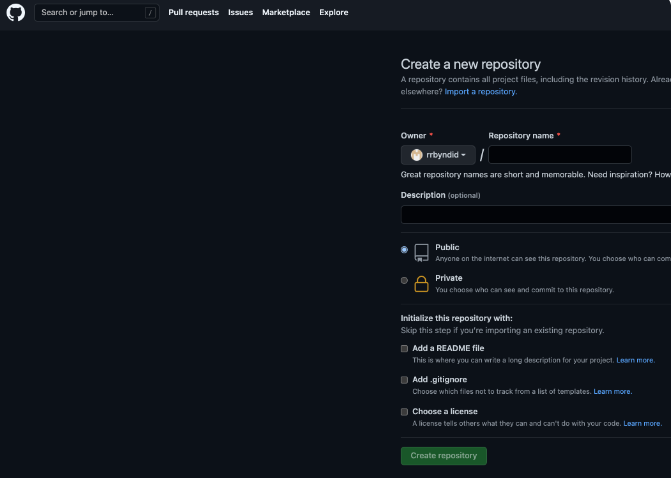This screenshot has height=478, width=671.
Task: Enable Add .gitignore checkbox
Action: point(404,380)
